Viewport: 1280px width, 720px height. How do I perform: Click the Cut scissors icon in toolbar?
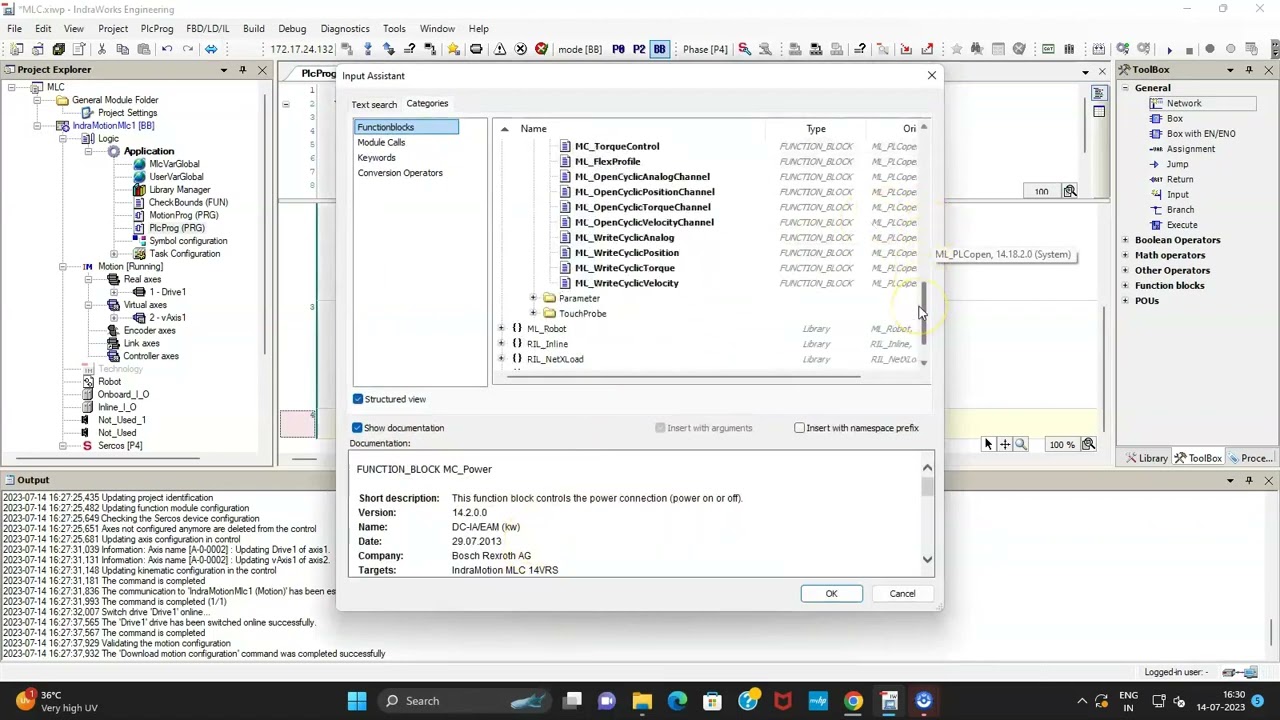pos(101,49)
